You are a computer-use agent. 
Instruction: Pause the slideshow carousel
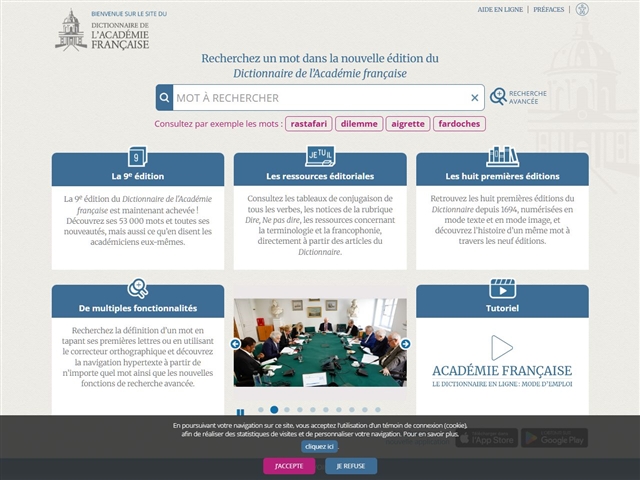[240, 412]
